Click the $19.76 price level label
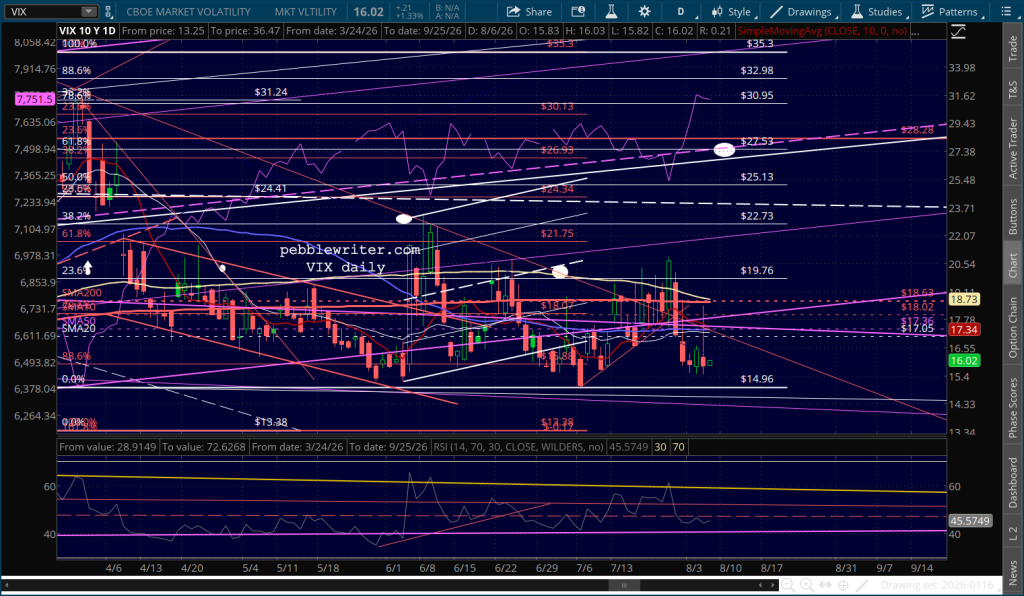 click(x=757, y=270)
